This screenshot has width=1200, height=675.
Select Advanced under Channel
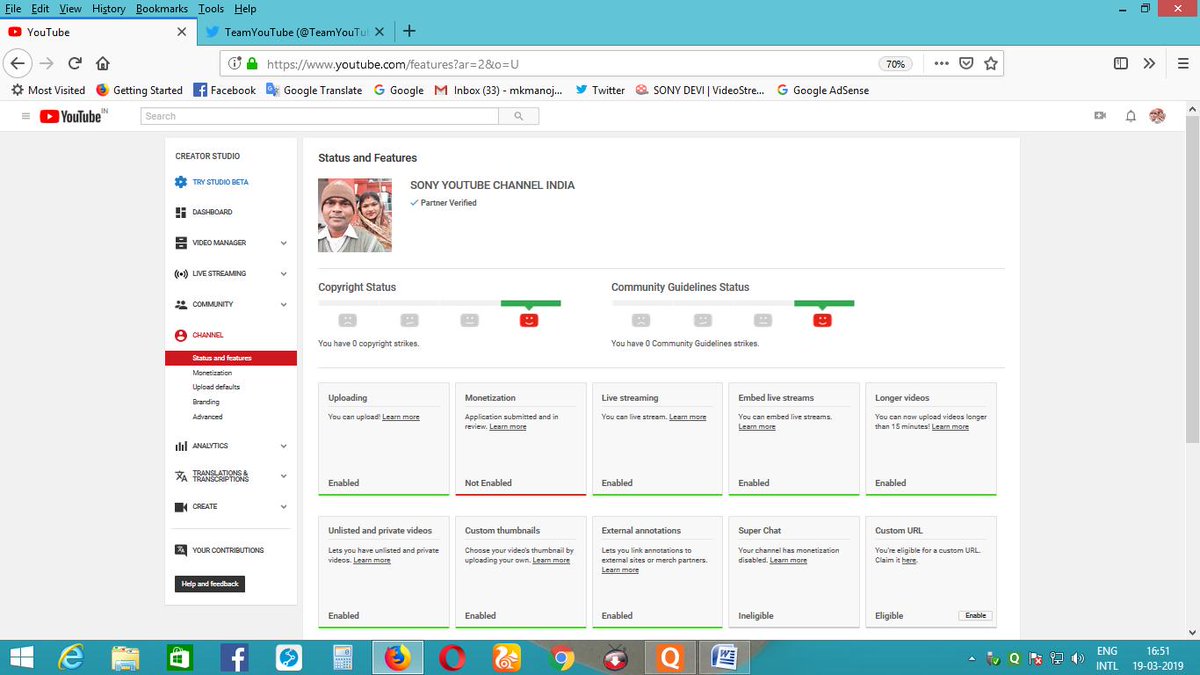(207, 417)
